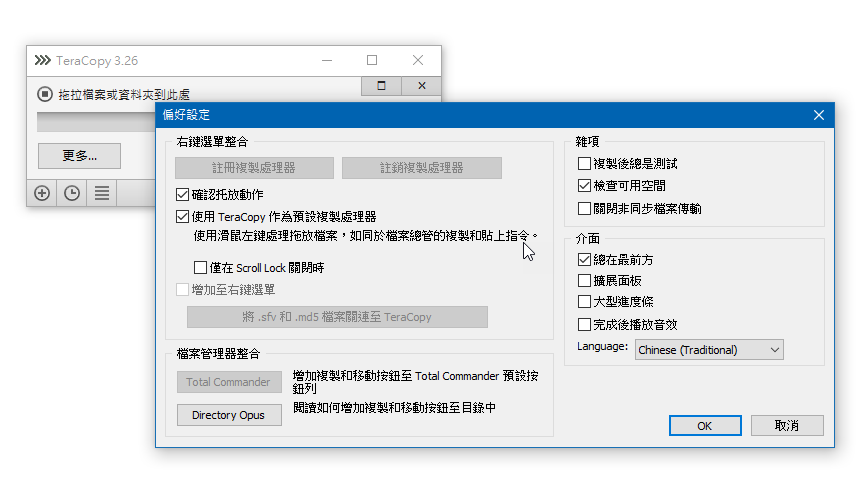The image size is (859, 478).
Task: Click the stop circle icon beside drop text
Action: tap(44, 94)
